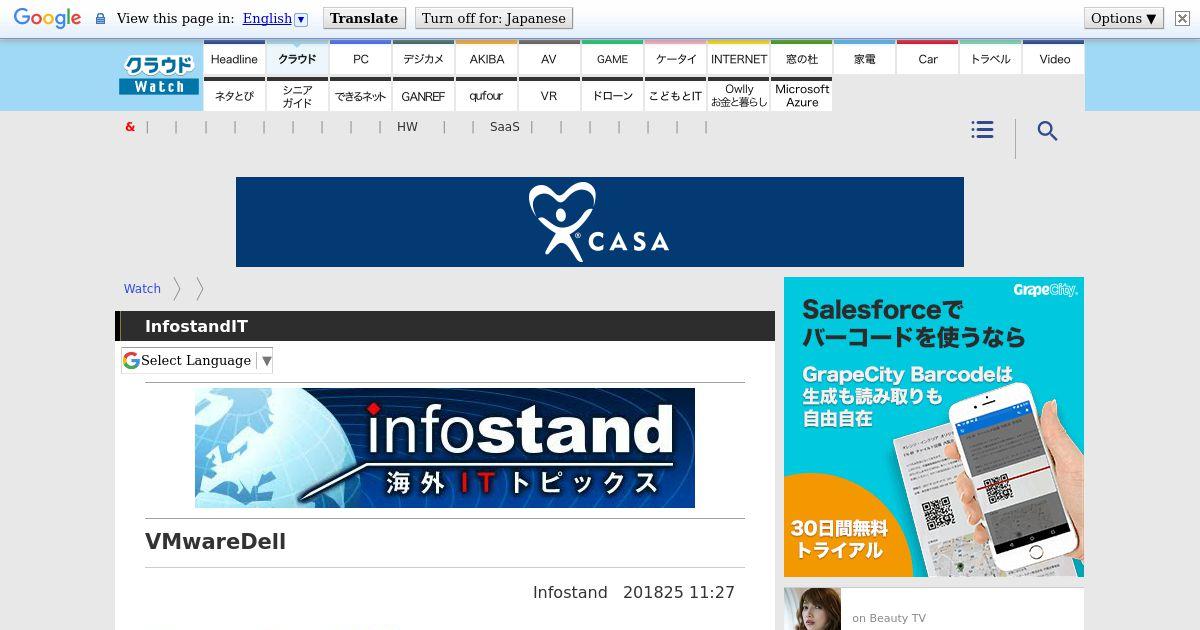Open the Owlly お金と暮らし tab
This screenshot has height=630, width=1200.
click(738, 95)
